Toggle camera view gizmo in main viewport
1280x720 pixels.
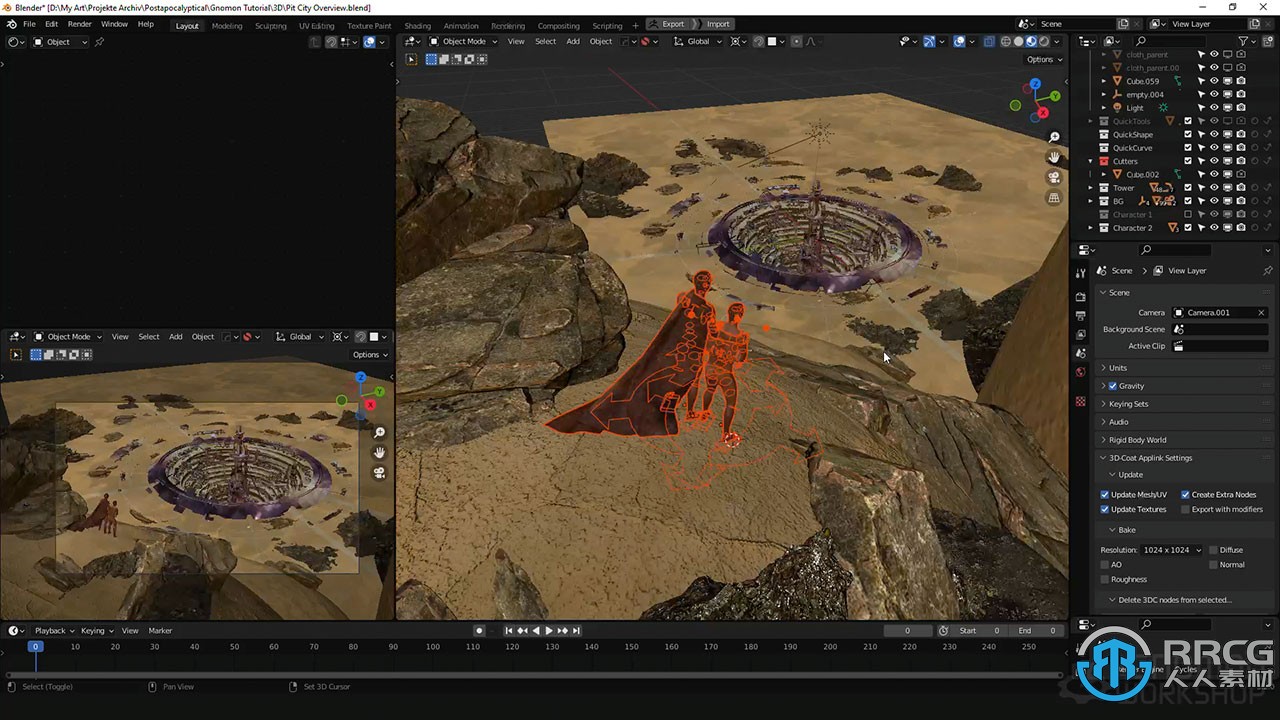[1054, 177]
